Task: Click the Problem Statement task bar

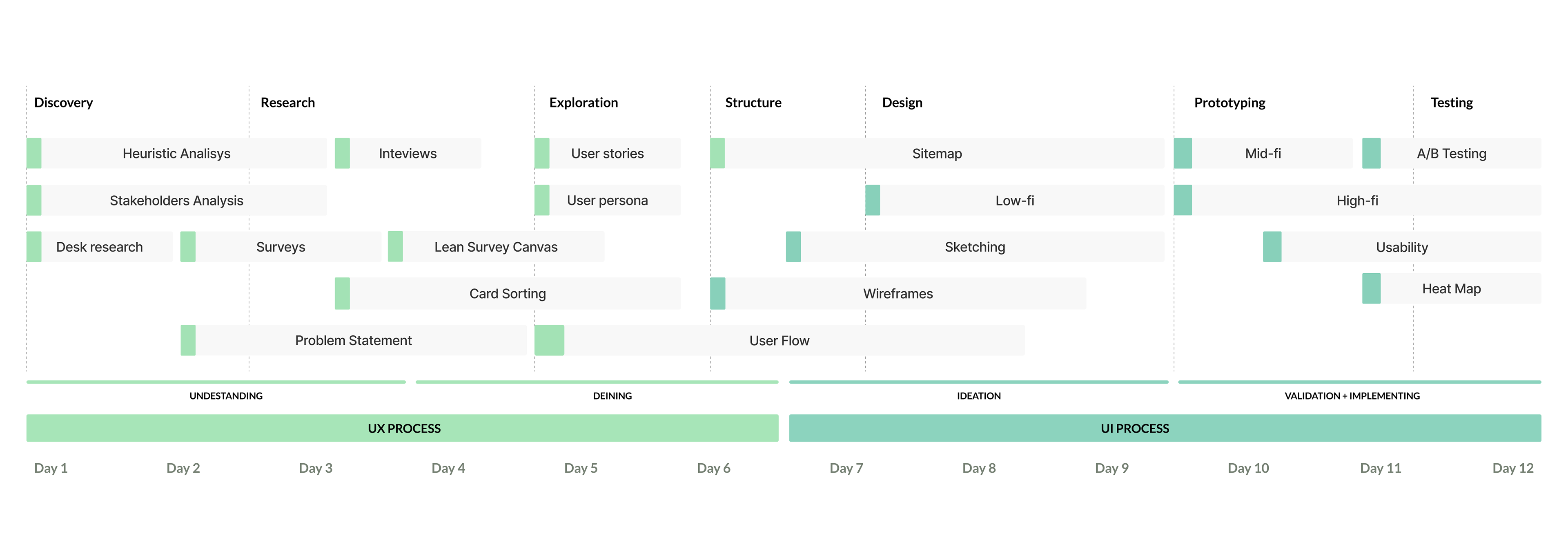Action: click(354, 341)
